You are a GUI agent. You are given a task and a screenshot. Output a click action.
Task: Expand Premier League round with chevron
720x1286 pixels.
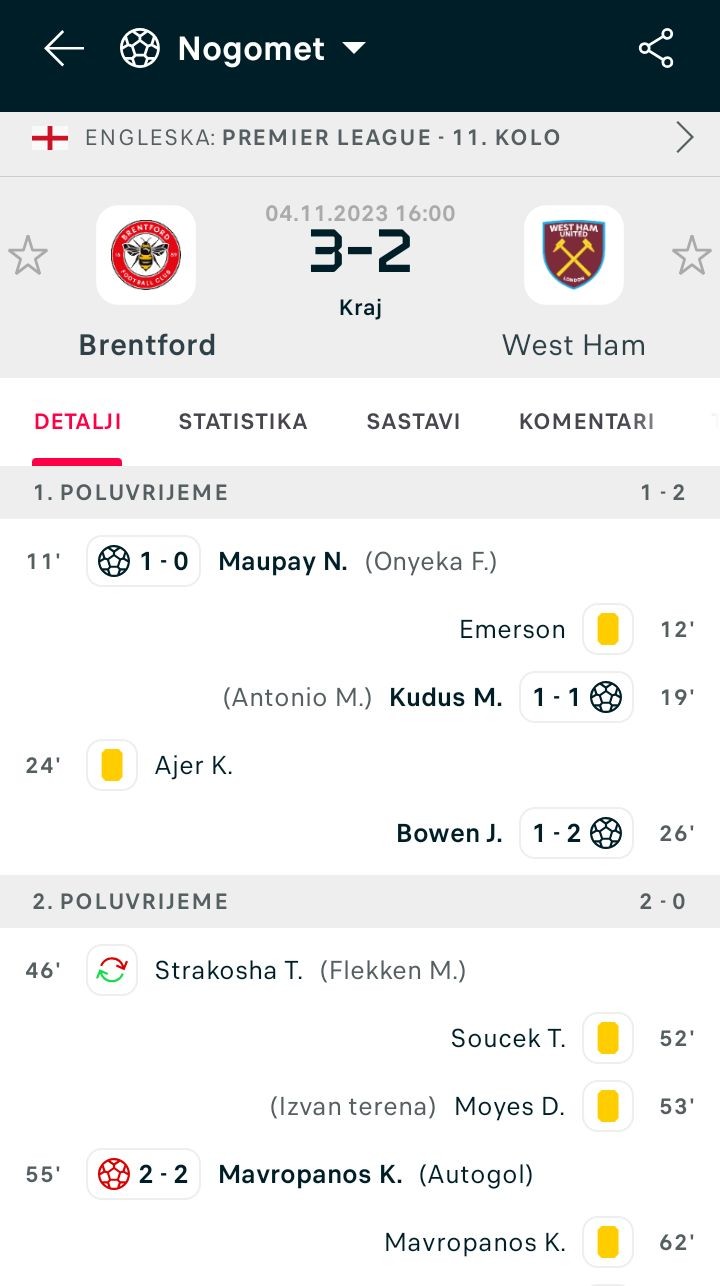[685, 137]
